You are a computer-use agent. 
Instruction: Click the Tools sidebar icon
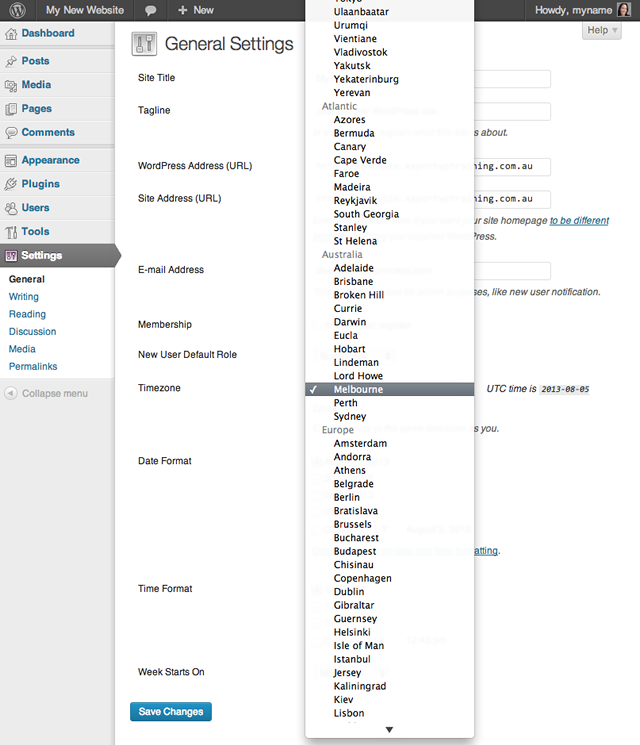[11, 232]
